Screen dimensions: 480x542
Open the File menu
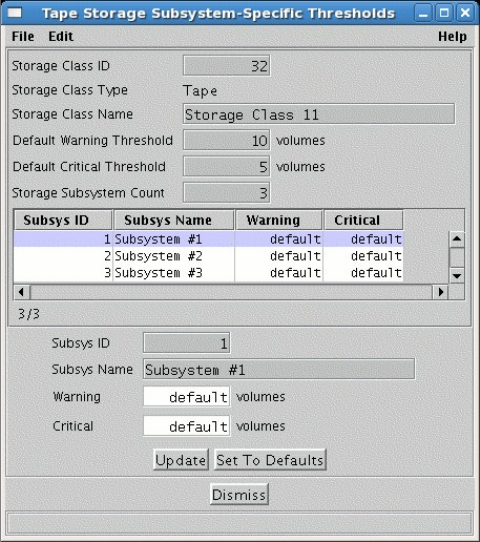click(x=23, y=36)
